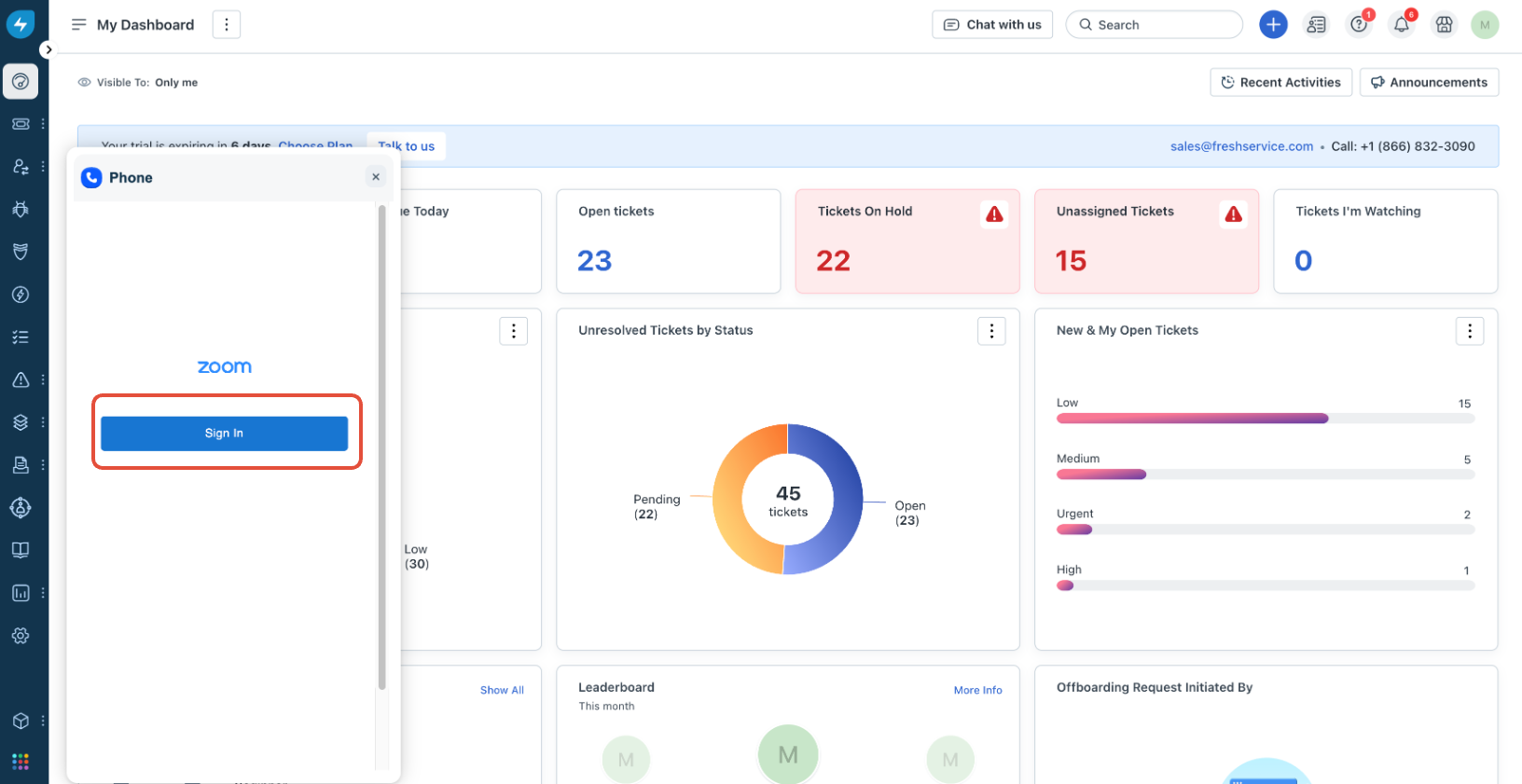This screenshot has height=784, width=1522.
Task: Open options menu for Unresolved Tickets by Status
Action: [x=991, y=331]
